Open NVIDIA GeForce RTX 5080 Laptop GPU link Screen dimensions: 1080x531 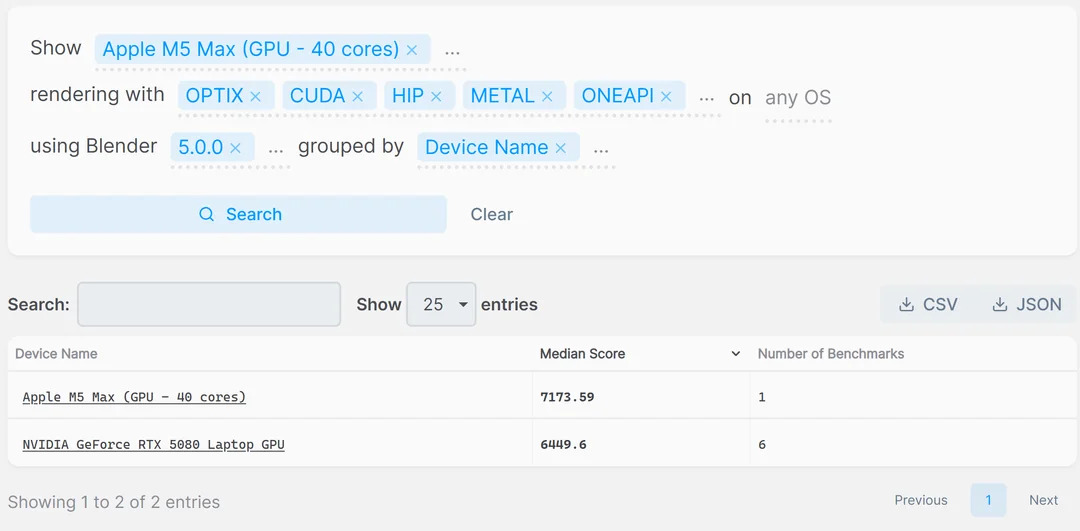[x=154, y=444]
